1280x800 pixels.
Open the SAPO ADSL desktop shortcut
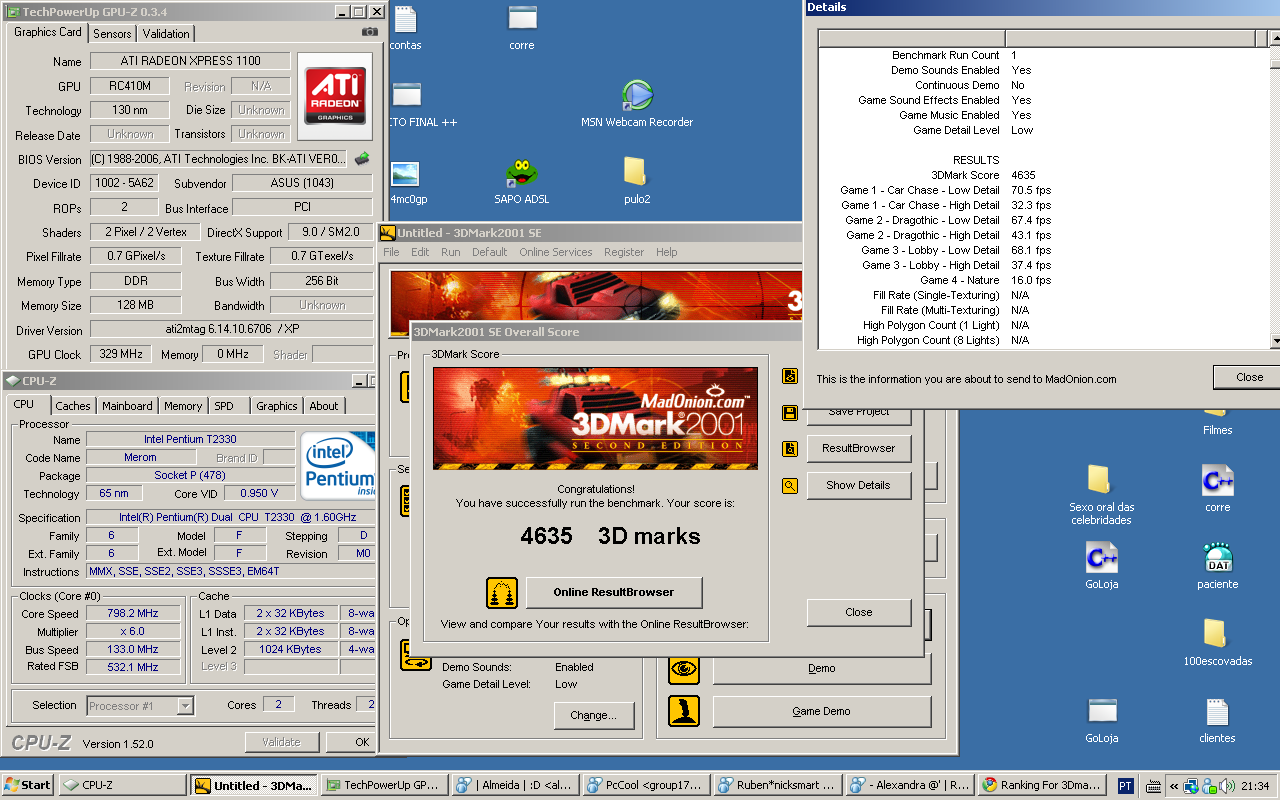(x=522, y=181)
